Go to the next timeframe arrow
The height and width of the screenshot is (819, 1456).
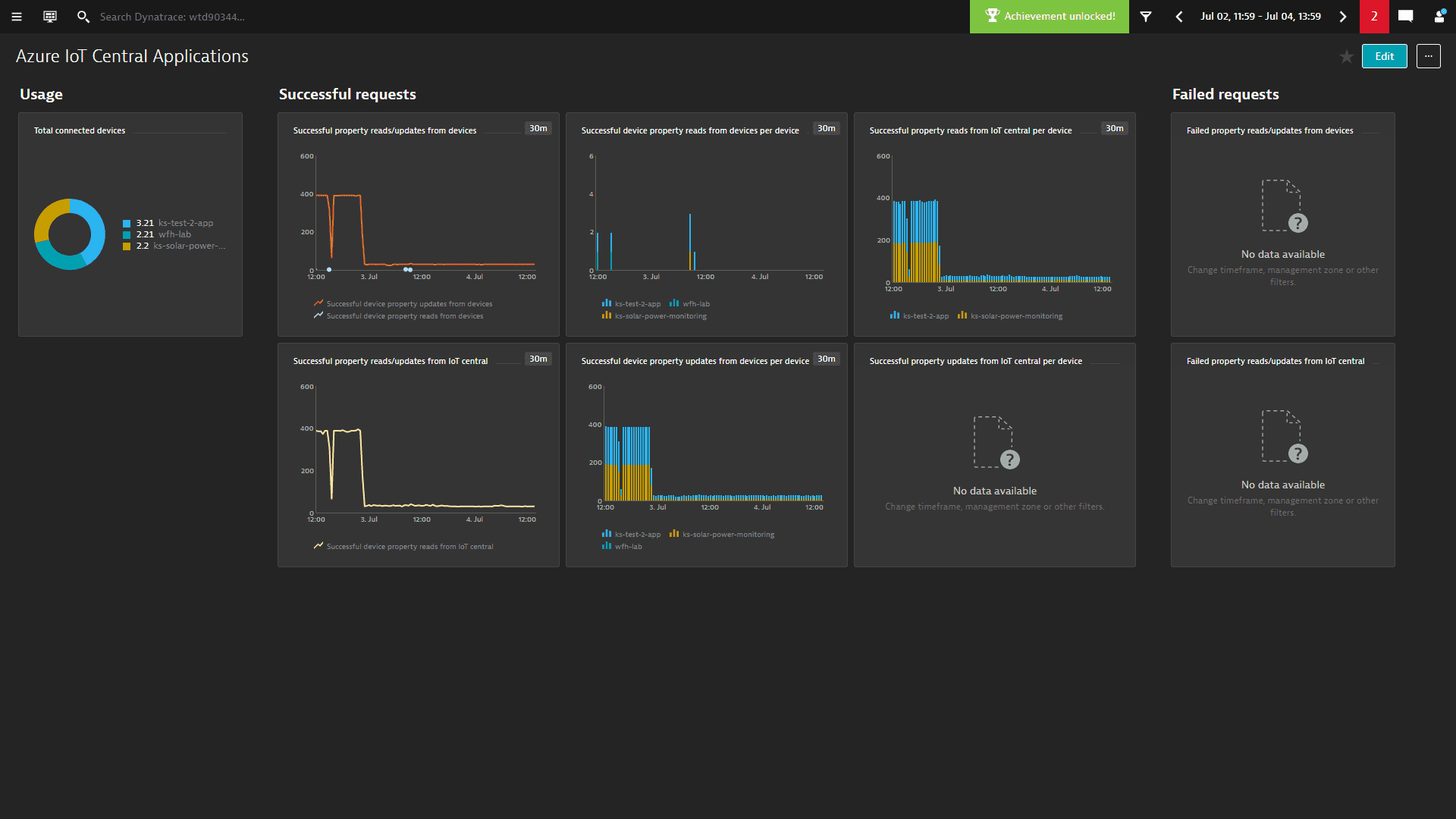pos(1342,17)
